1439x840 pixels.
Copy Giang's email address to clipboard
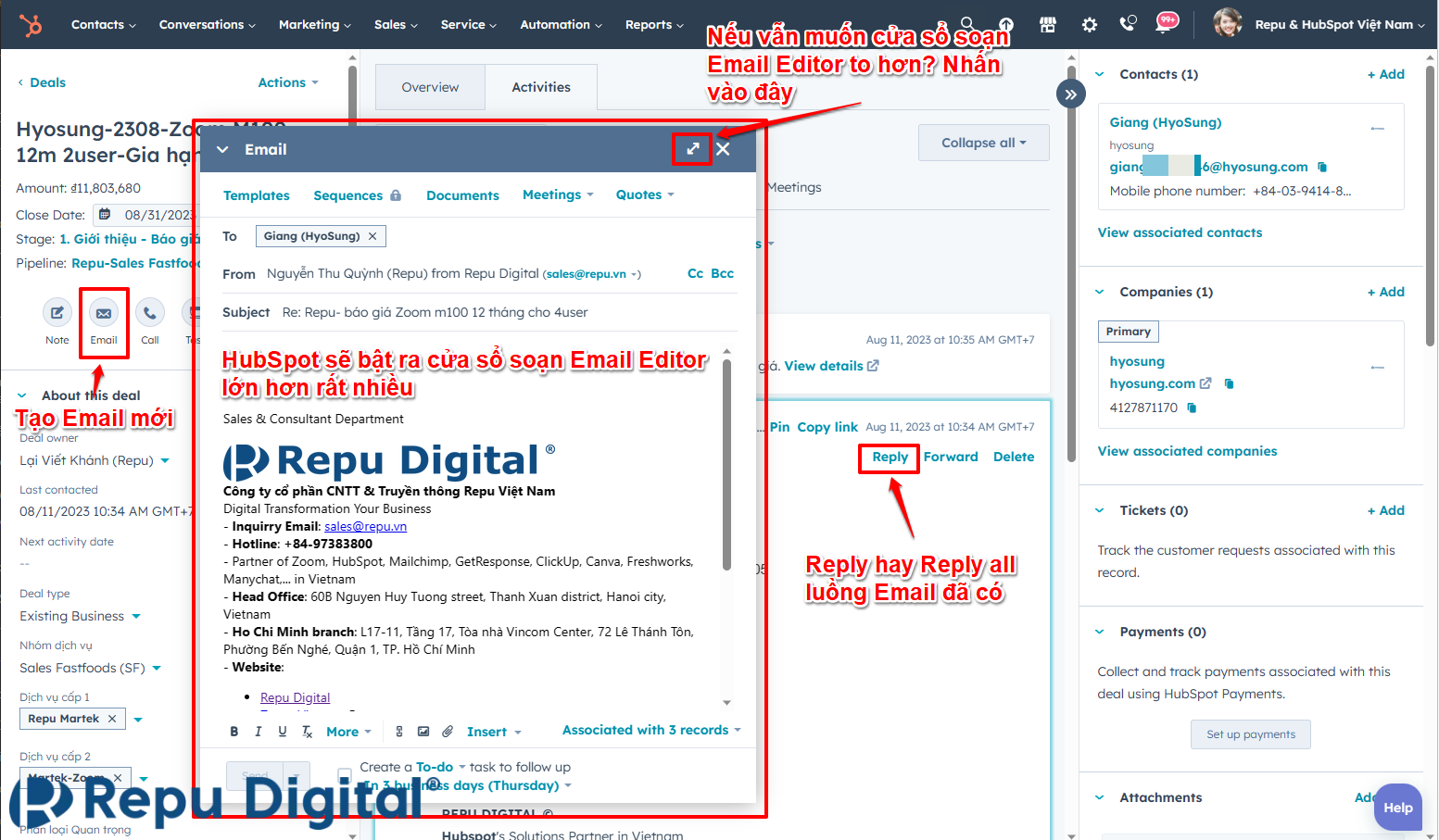point(1322,167)
